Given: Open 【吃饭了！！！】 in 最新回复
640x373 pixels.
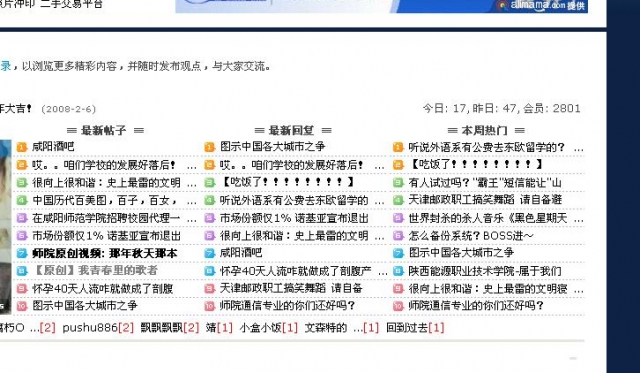Looking at the screenshot, I should coord(287,182).
